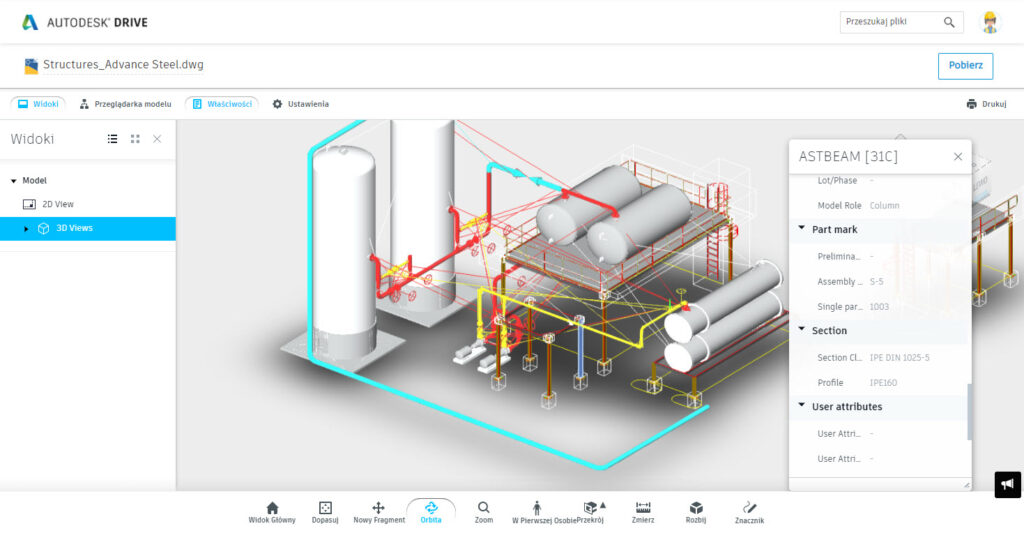Click the Pobierz download button

(965, 66)
